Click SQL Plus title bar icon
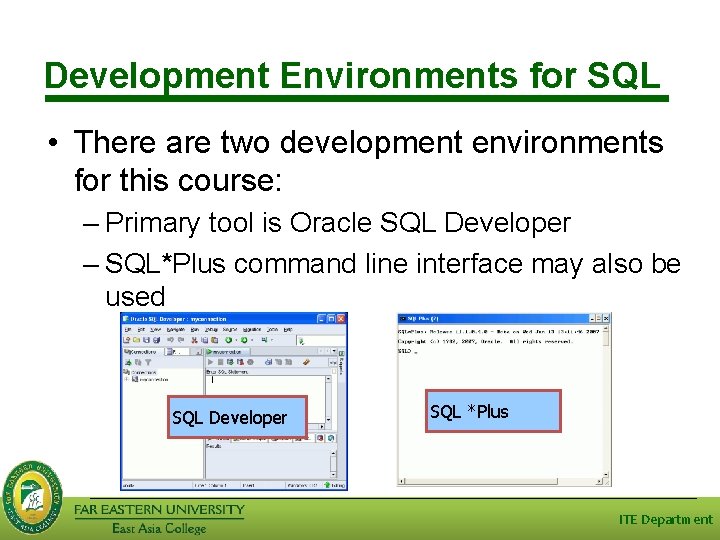The height and width of the screenshot is (540, 720). point(402,318)
